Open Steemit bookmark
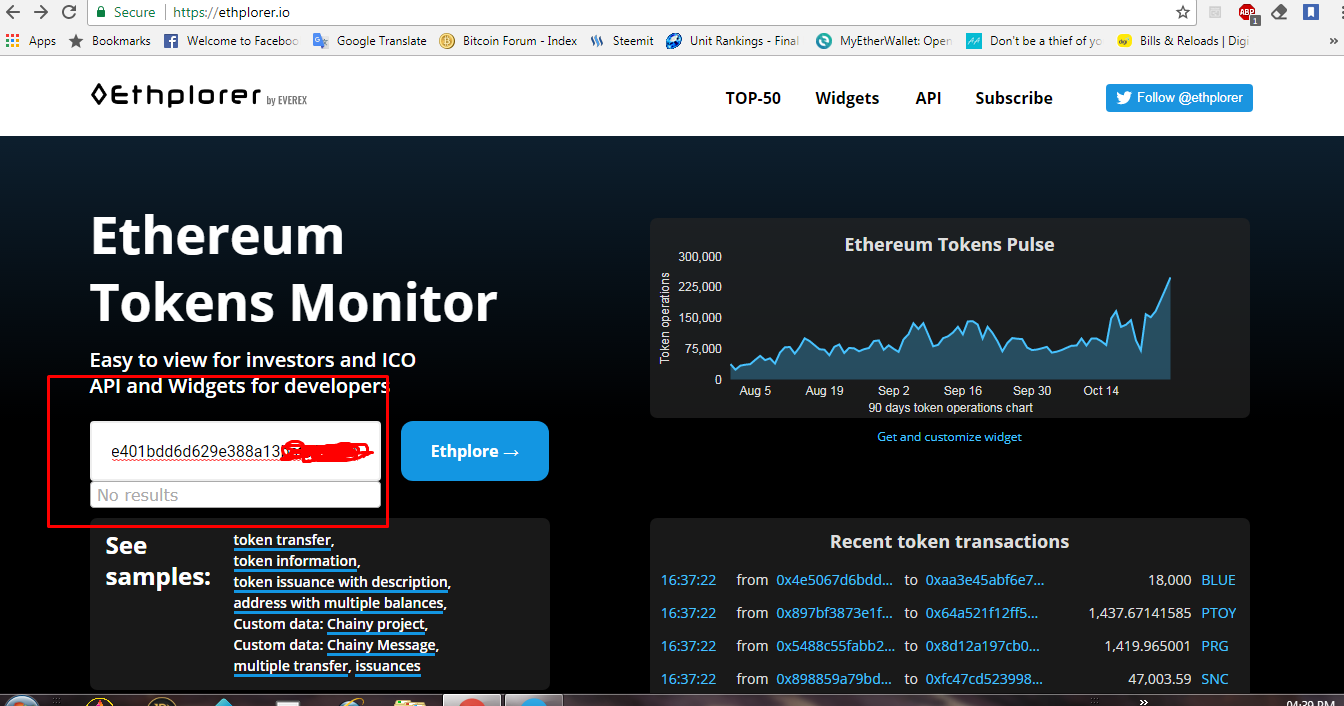 (x=622, y=41)
